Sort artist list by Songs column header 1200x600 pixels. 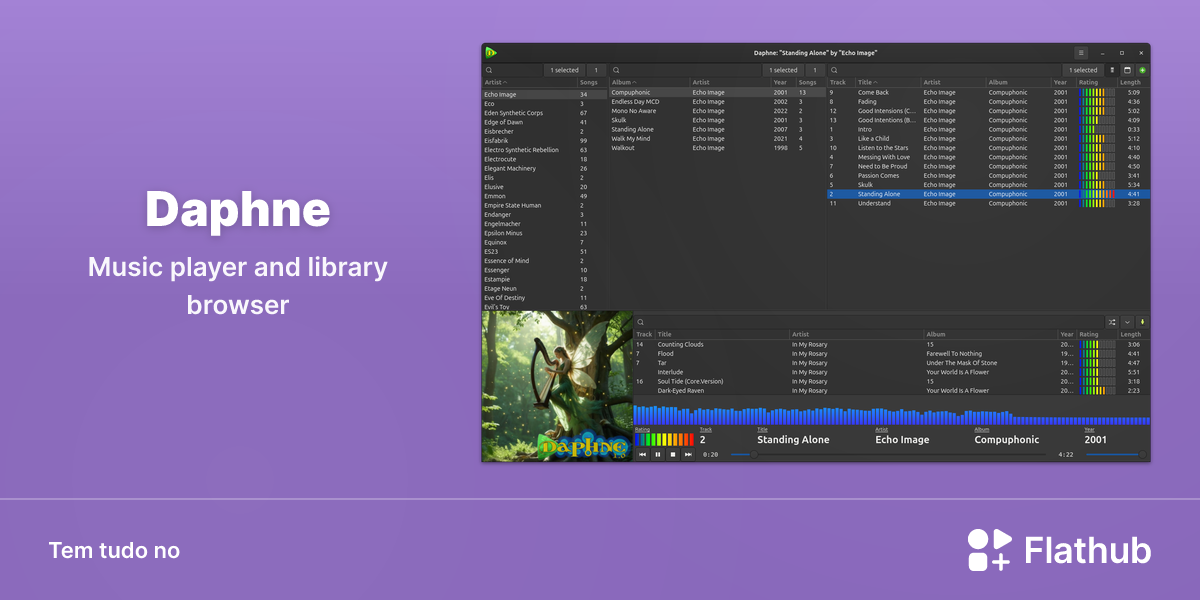(592, 82)
